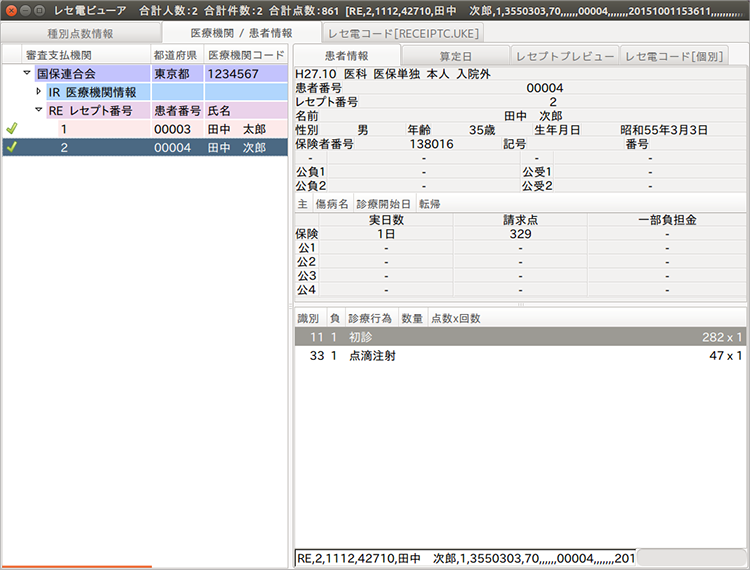The height and width of the screenshot is (570, 750).
Task: Expand the IR 医療機関情報 node
Action: point(39,91)
